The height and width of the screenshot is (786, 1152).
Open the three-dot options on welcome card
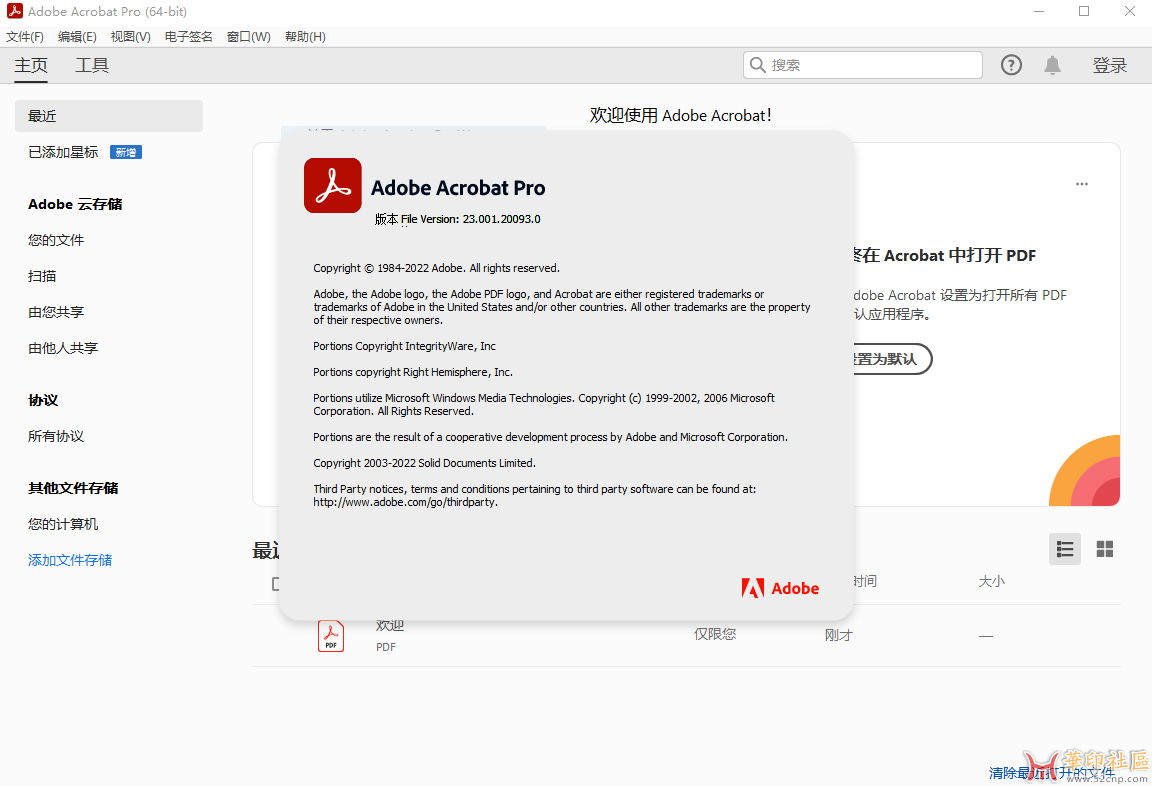coord(1081,184)
